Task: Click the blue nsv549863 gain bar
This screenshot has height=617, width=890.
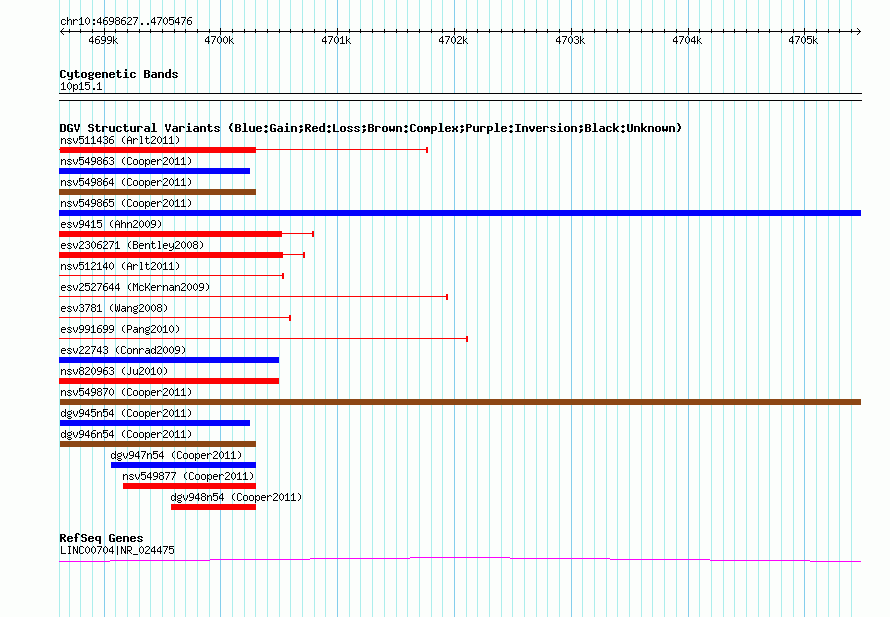Action: pyautogui.click(x=154, y=171)
